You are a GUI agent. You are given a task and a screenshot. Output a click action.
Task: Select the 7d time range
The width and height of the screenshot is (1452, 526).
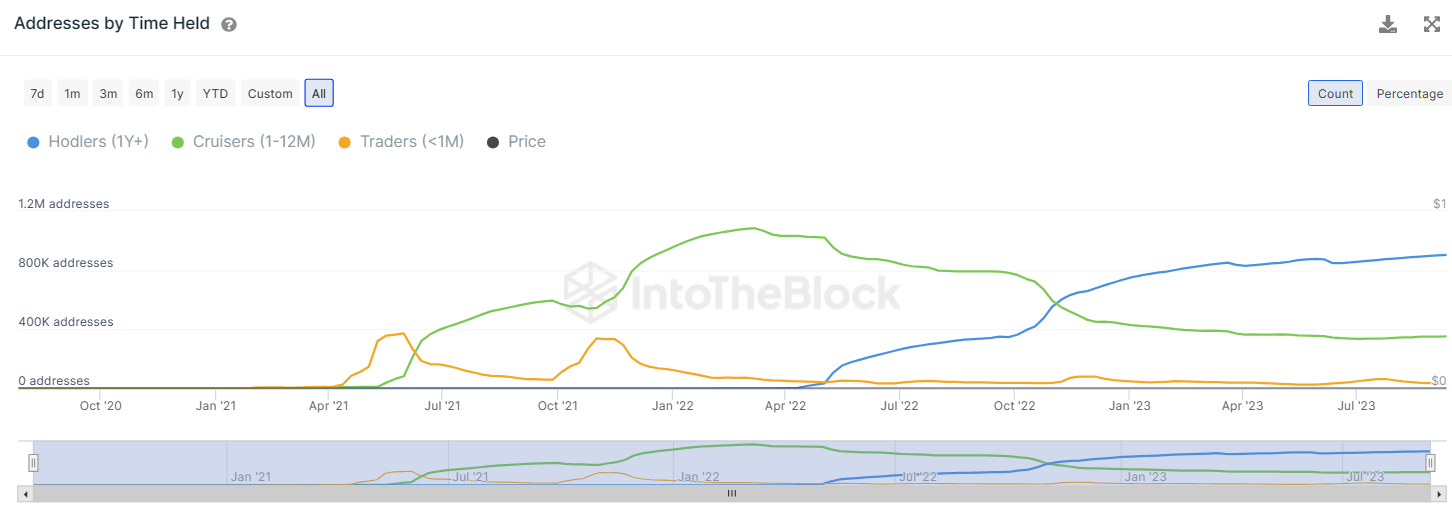[x=37, y=93]
